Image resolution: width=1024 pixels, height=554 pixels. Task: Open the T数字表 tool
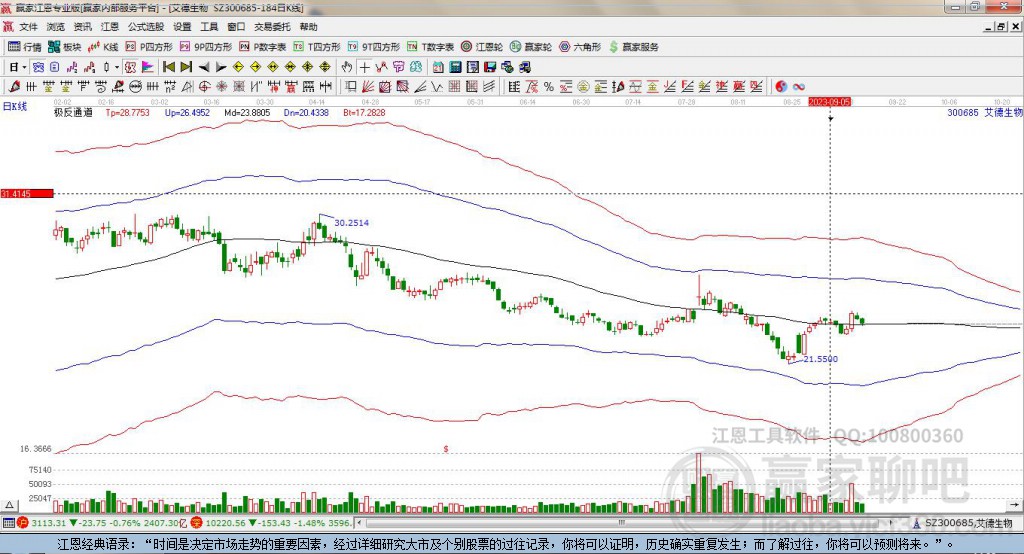(x=430, y=47)
